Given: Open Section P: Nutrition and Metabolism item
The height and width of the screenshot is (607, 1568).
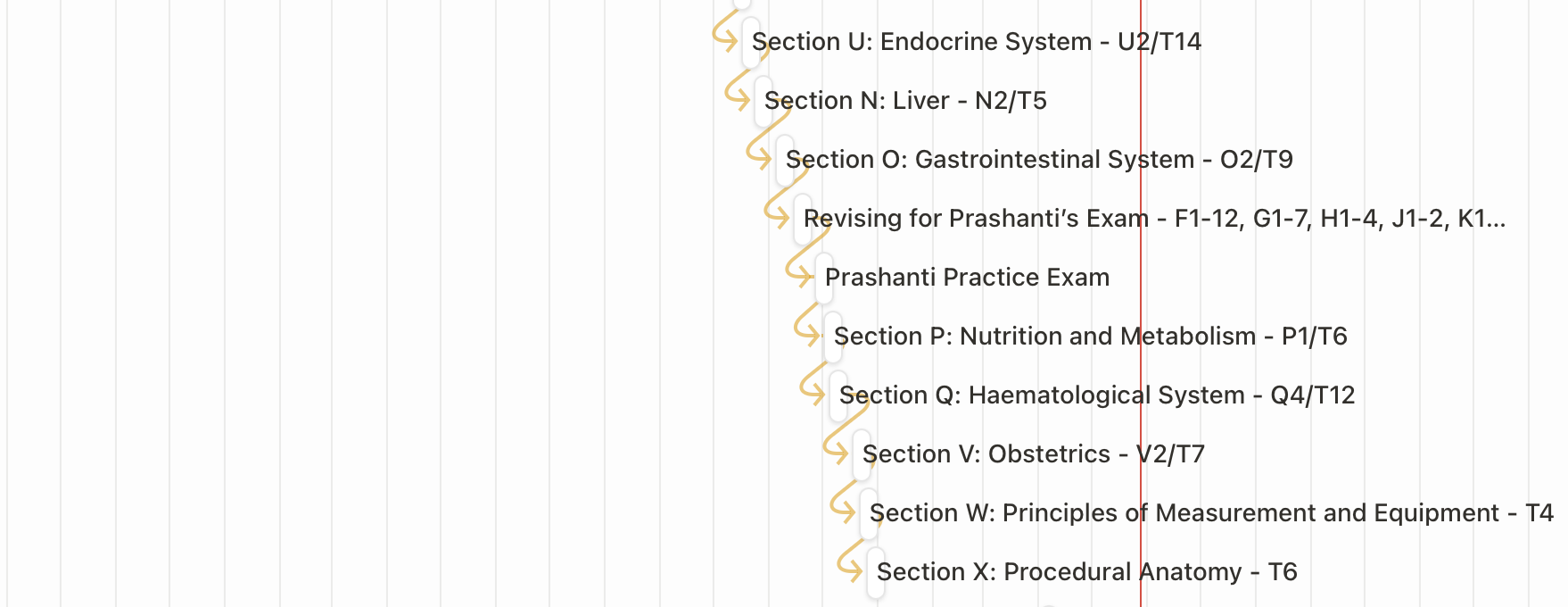Looking at the screenshot, I should tap(1090, 337).
